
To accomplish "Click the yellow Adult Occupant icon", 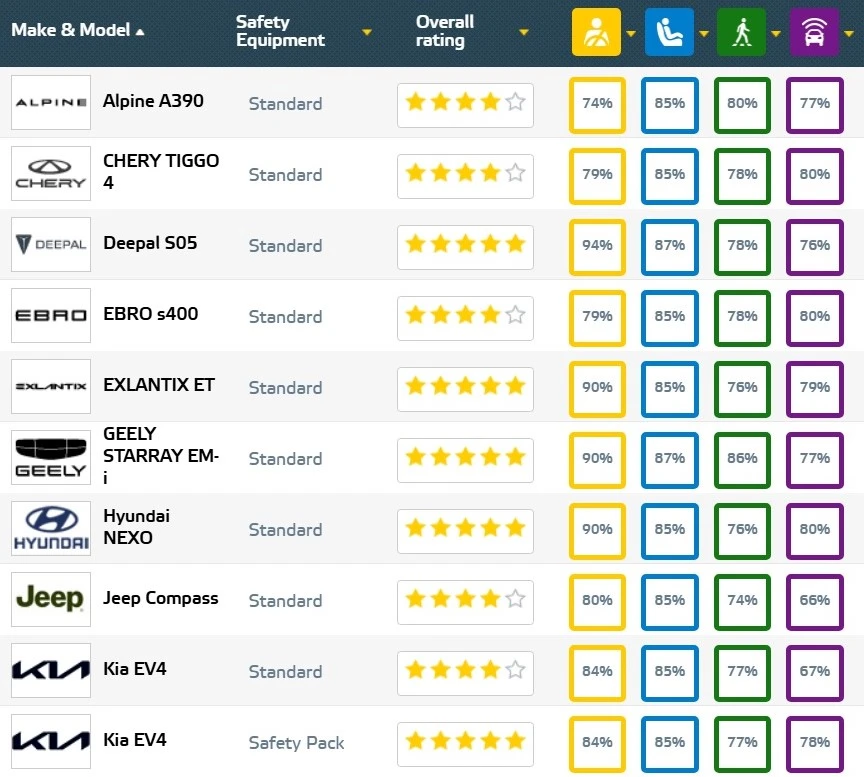I will coord(596,32).
